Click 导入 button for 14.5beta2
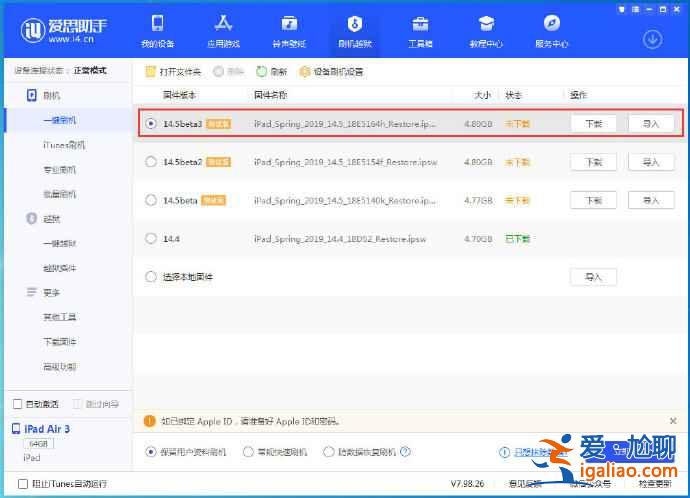The height and width of the screenshot is (498, 690). point(651,162)
